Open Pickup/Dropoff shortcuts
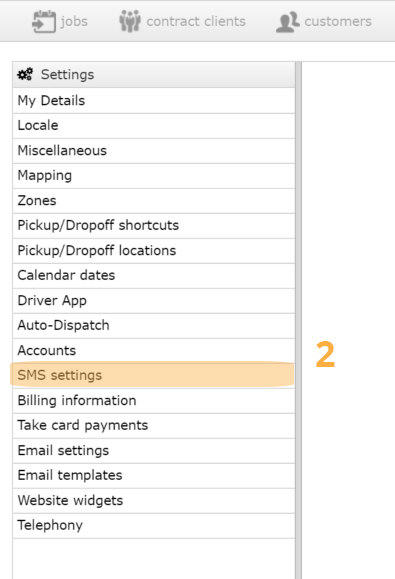The image size is (395, 579). [154, 226]
